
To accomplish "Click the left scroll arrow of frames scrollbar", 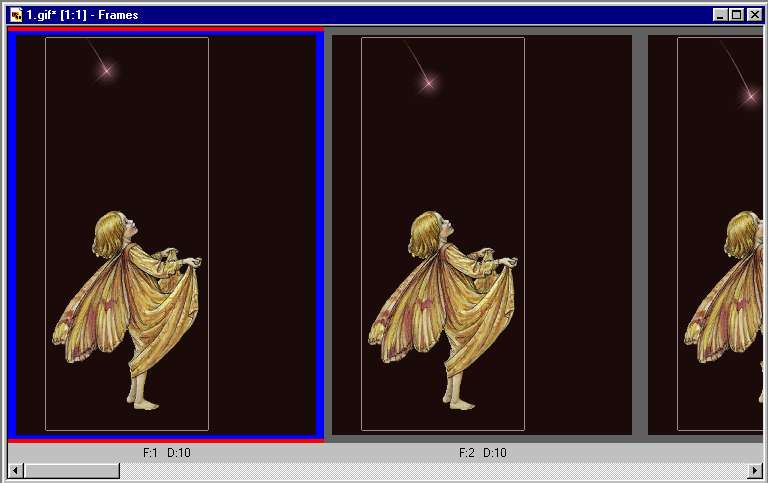I will click(x=16, y=471).
